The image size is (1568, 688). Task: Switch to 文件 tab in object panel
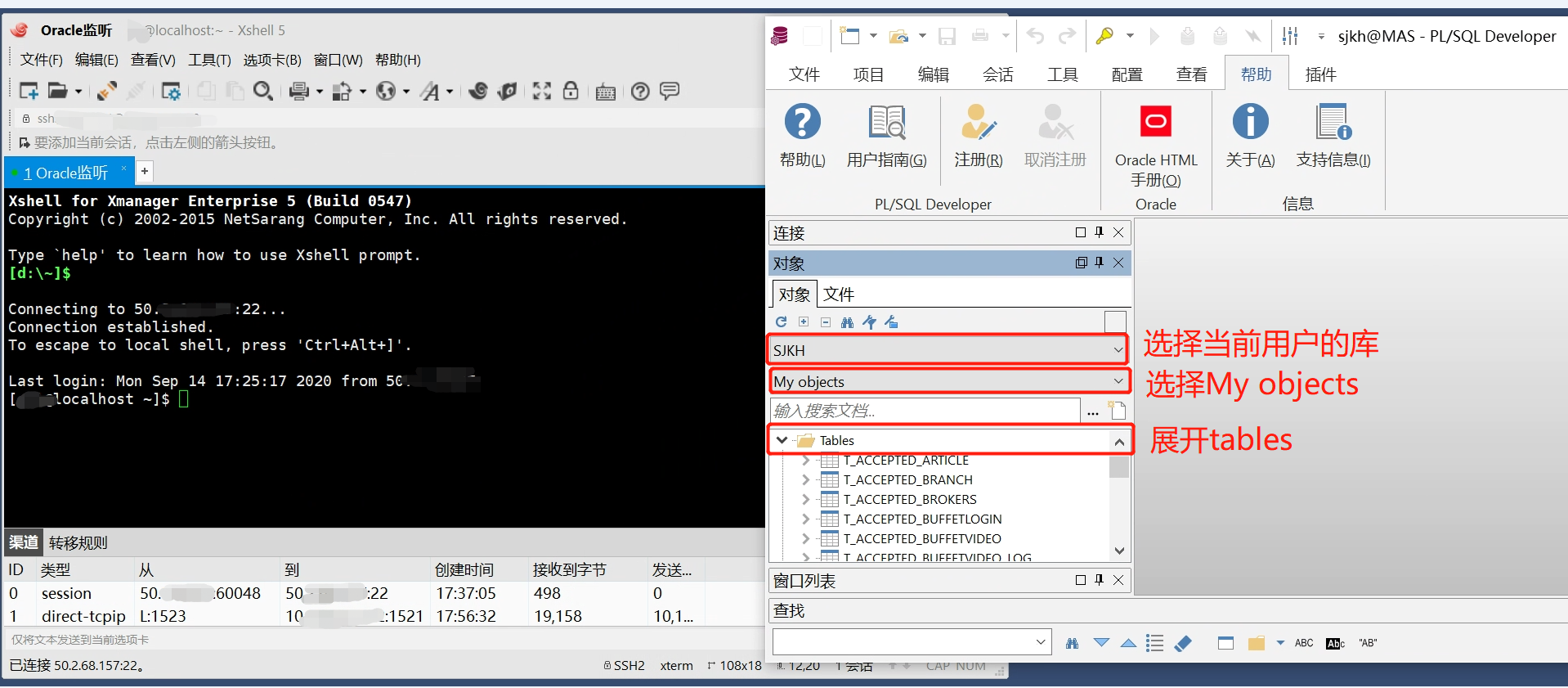[839, 295]
